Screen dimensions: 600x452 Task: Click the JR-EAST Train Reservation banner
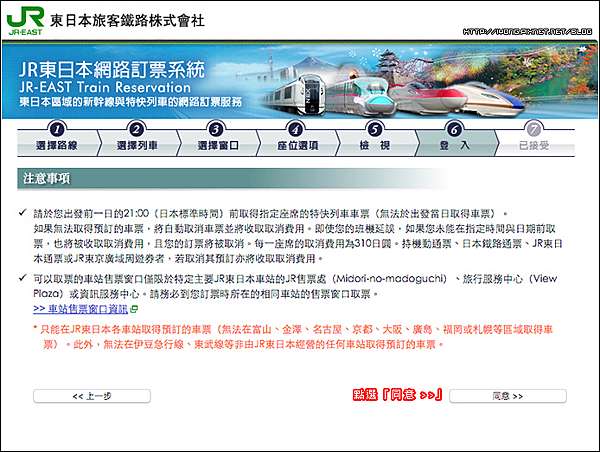[300, 80]
